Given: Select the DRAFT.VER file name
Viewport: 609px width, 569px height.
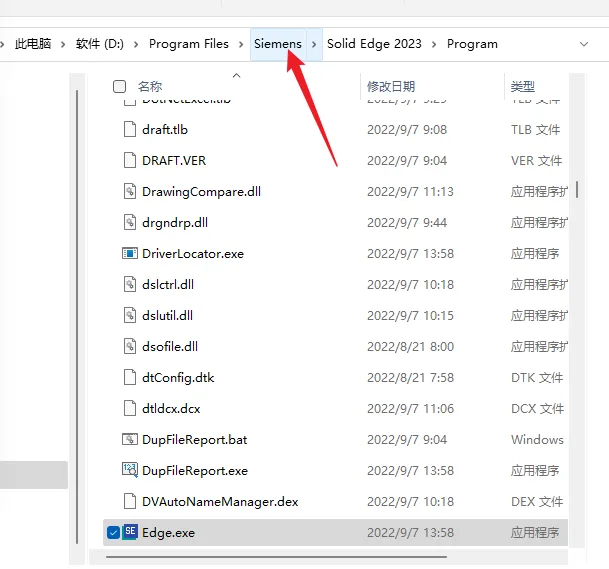Looking at the screenshot, I should coord(174,160).
